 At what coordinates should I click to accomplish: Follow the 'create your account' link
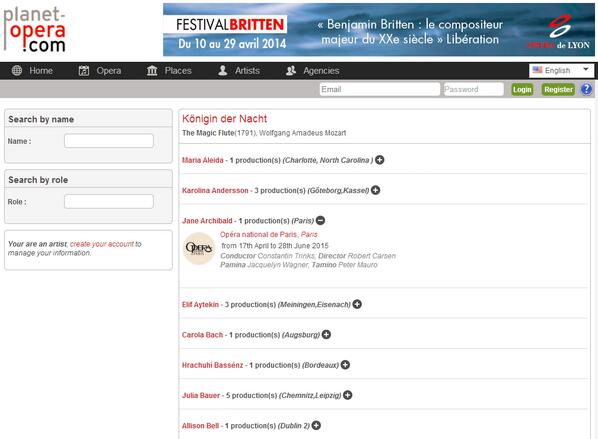(102, 244)
